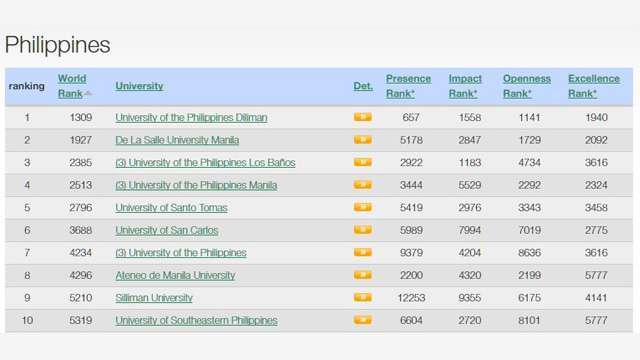The width and height of the screenshot is (640, 360).
Task: Open University of the Philippines Manila link
Action: pyautogui.click(x=196, y=185)
